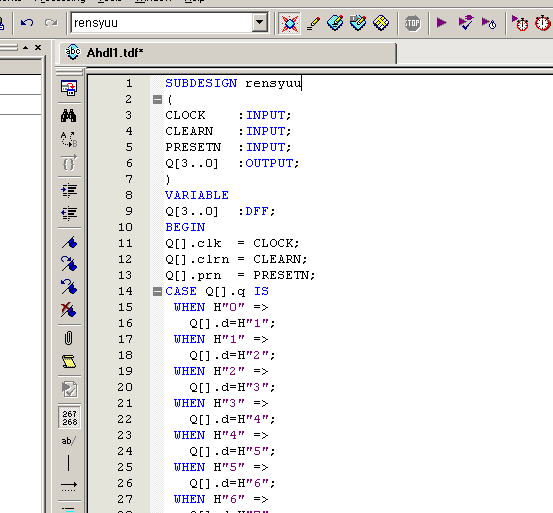The image size is (553, 513).
Task: Click the Redo arrow icon
Action: (51, 23)
